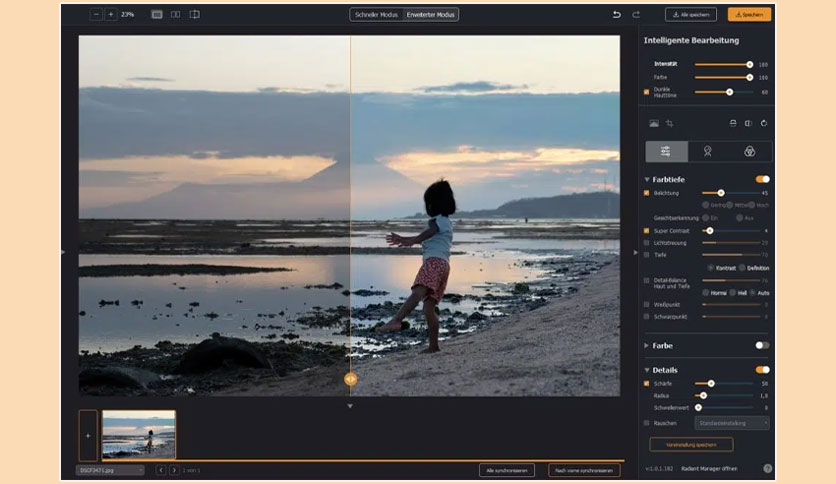Click Radiant Manager öffnen link
836x484 pixels.
click(x=709, y=469)
